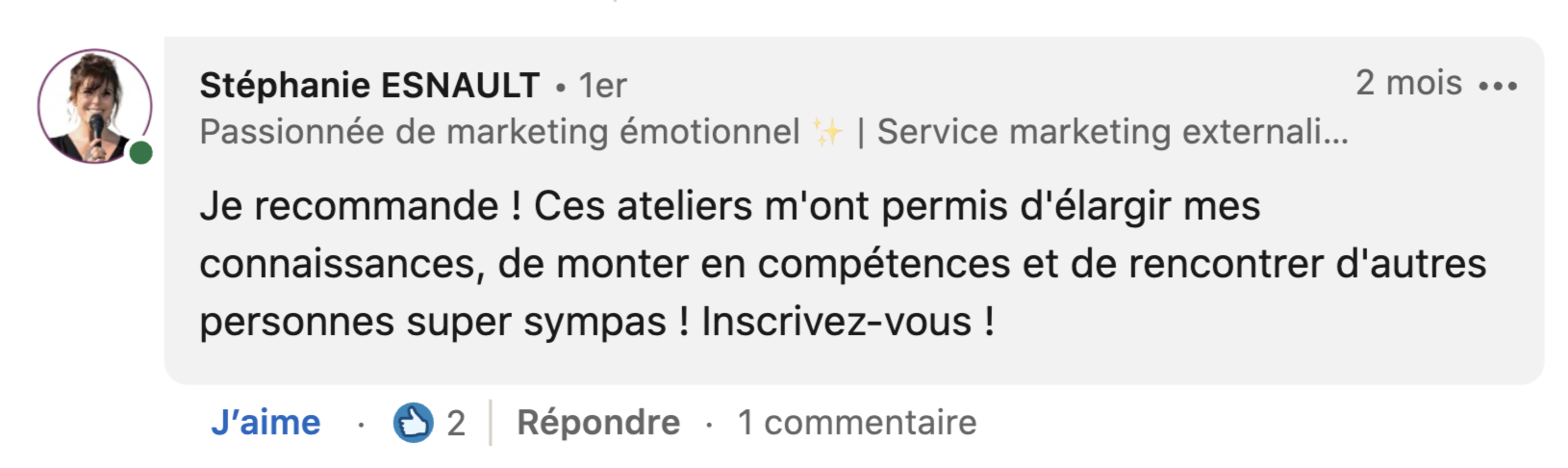Click Répondre to reply to comment
Screen dimensions: 1568x468
(598, 423)
